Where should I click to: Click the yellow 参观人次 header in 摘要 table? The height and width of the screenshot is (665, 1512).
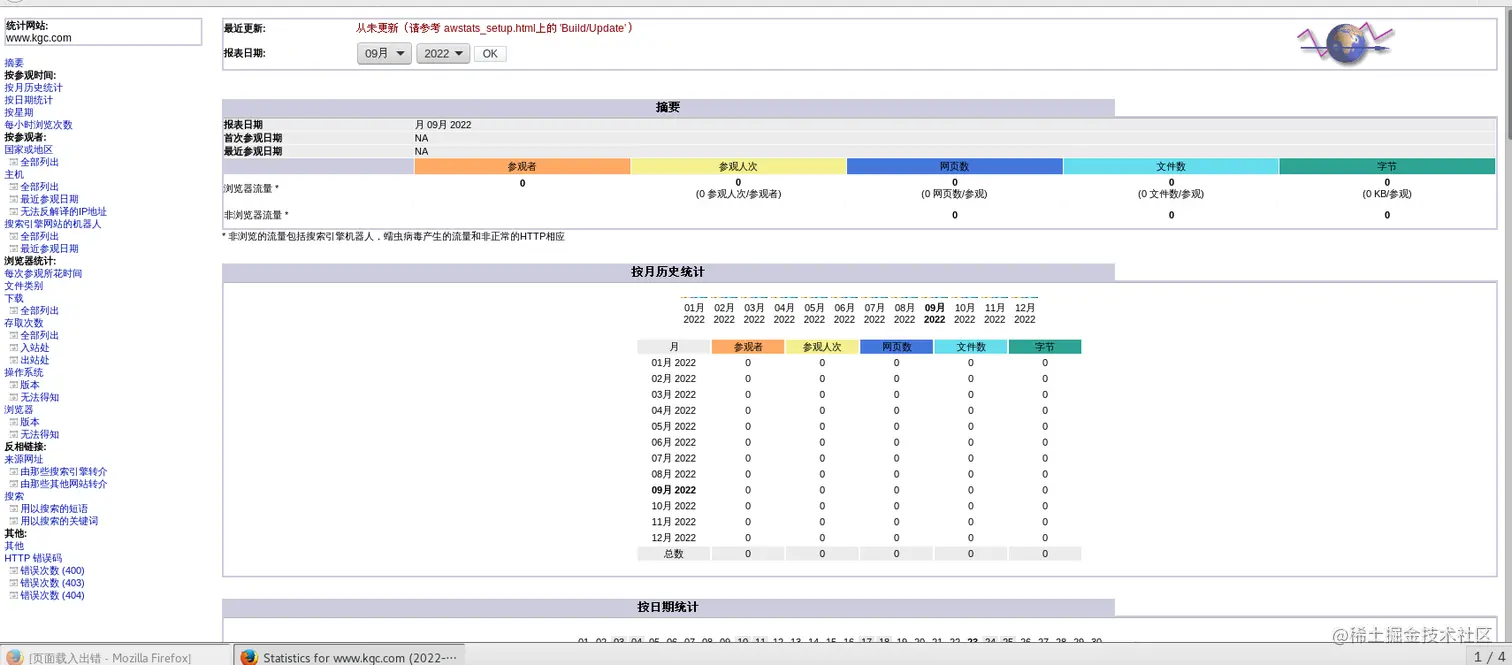tap(738, 166)
